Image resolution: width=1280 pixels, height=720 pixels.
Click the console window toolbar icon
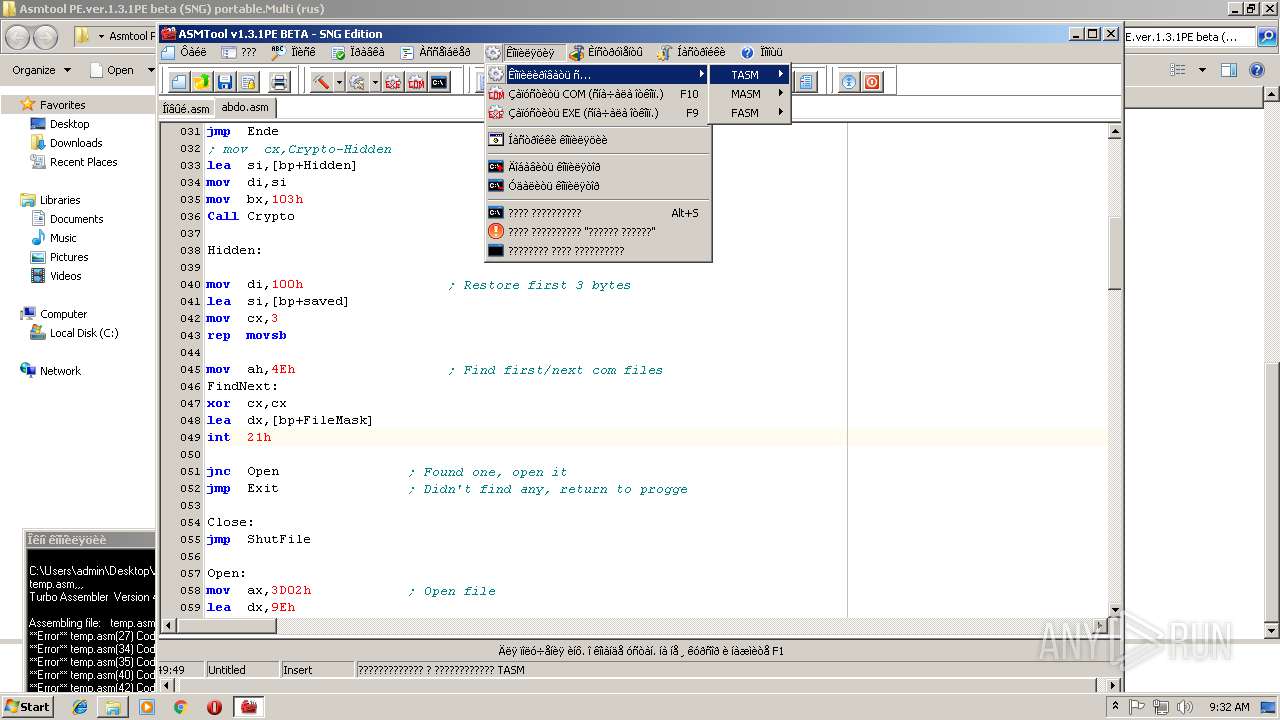click(x=439, y=82)
